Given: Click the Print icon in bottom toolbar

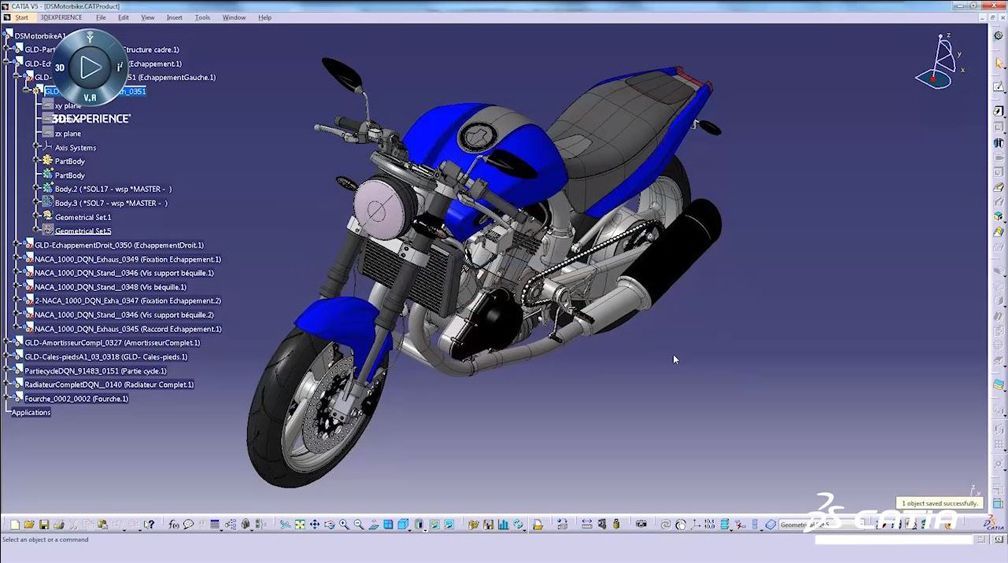Looking at the screenshot, I should [58, 525].
